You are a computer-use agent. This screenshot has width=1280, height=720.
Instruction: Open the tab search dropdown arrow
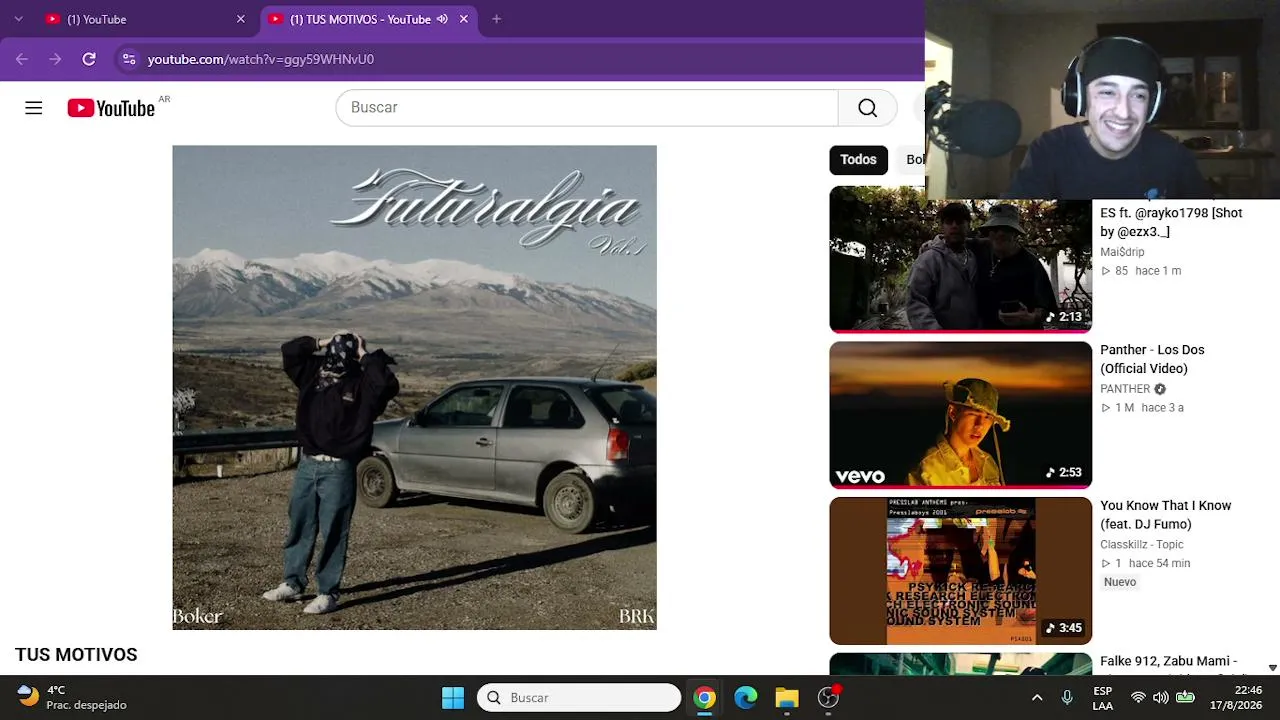click(x=18, y=19)
